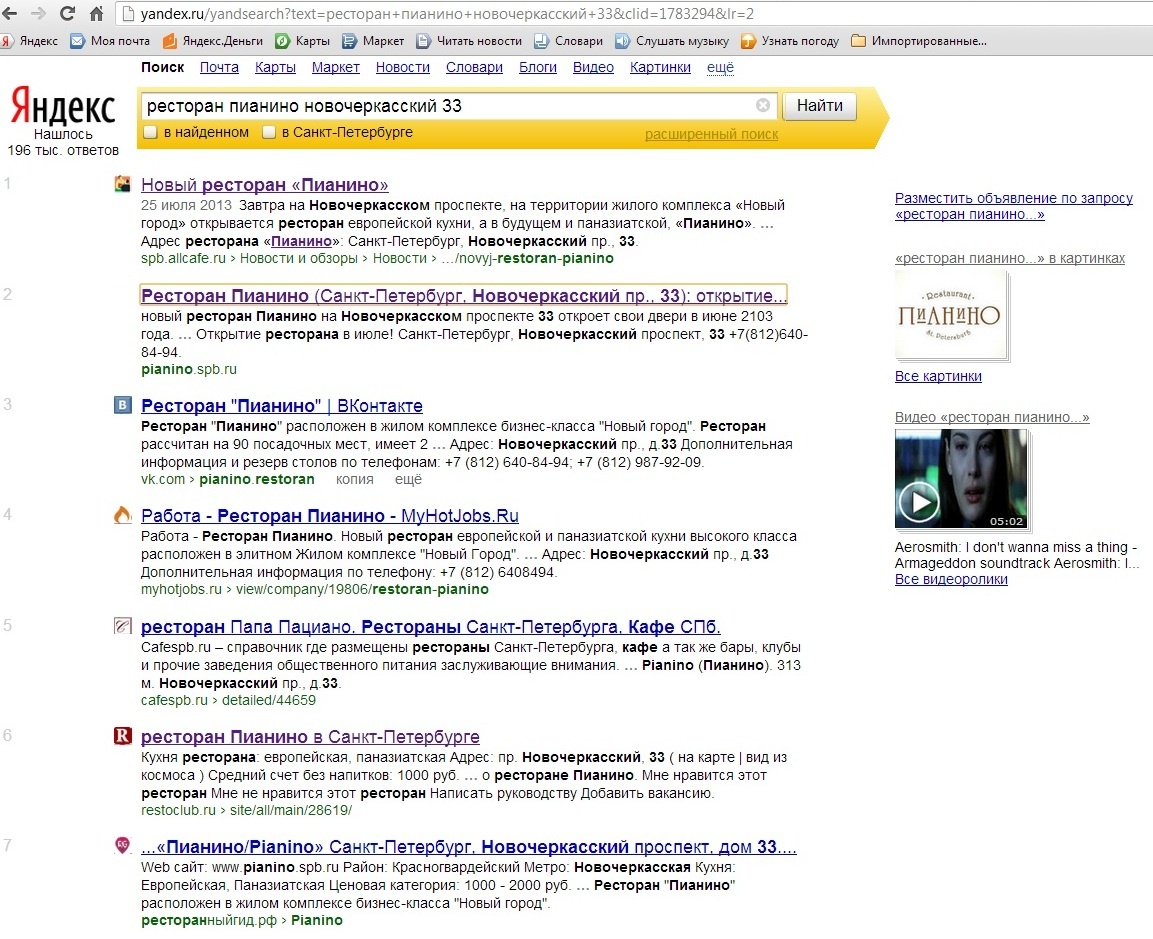Image resolution: width=1153 pixels, height=939 pixels.
Task: Open the Читать новости bookmark
Action: (x=469, y=41)
